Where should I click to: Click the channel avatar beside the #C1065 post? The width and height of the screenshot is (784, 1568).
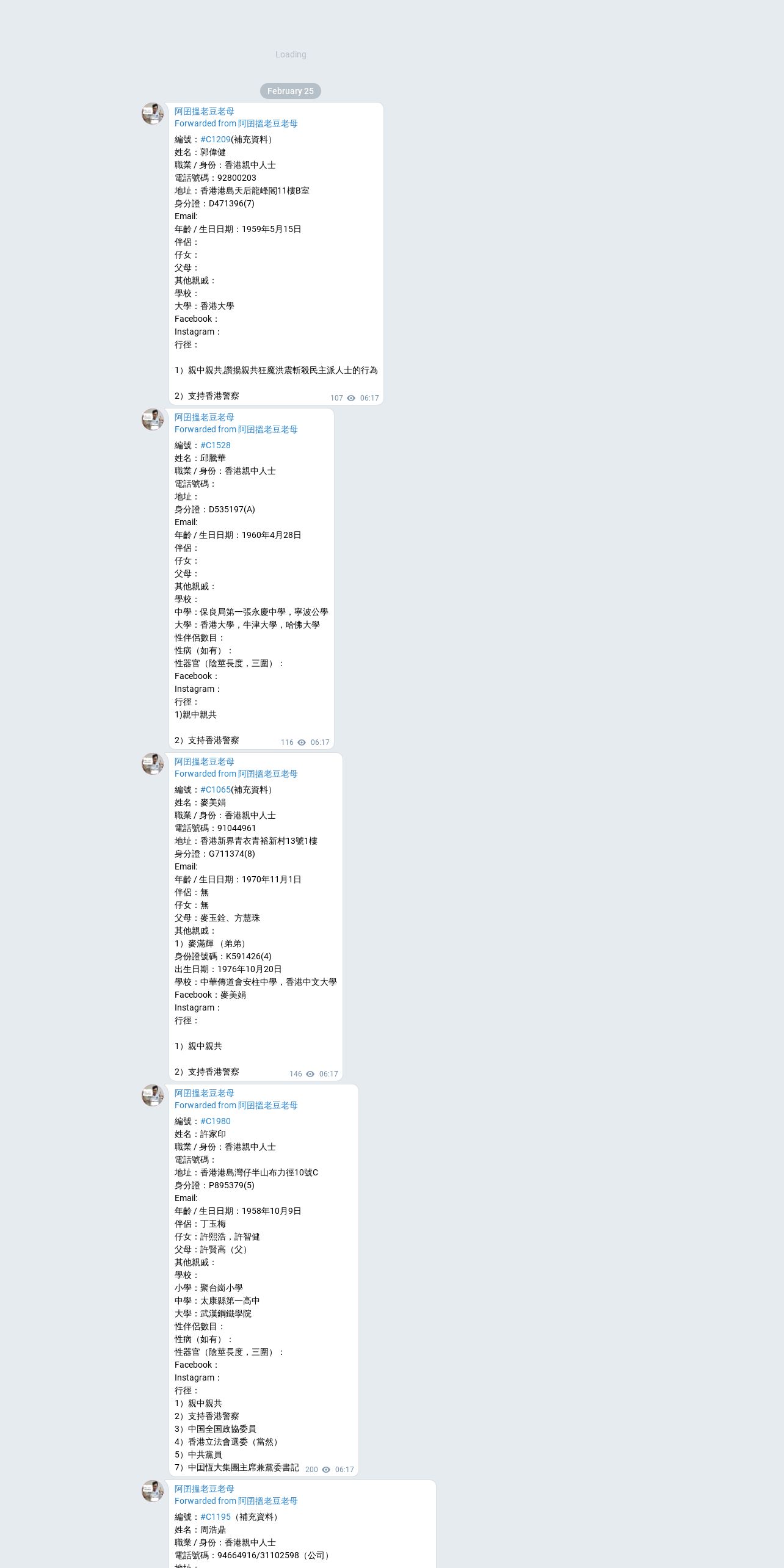(153, 764)
